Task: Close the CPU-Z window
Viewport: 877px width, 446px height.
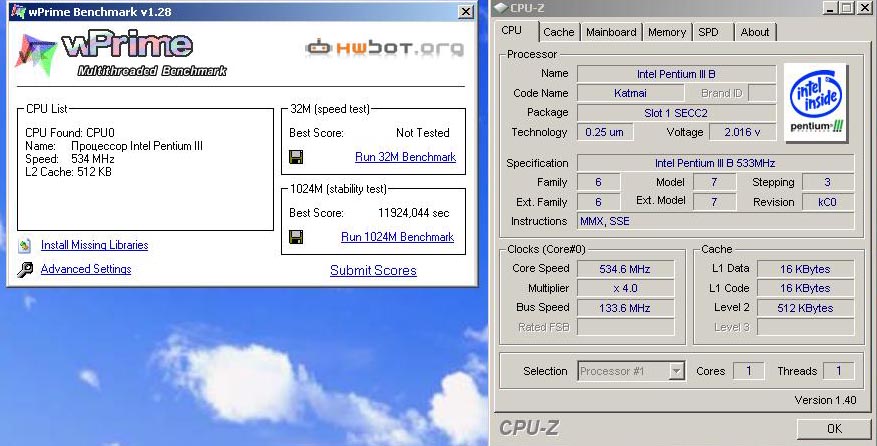Action: (x=864, y=8)
